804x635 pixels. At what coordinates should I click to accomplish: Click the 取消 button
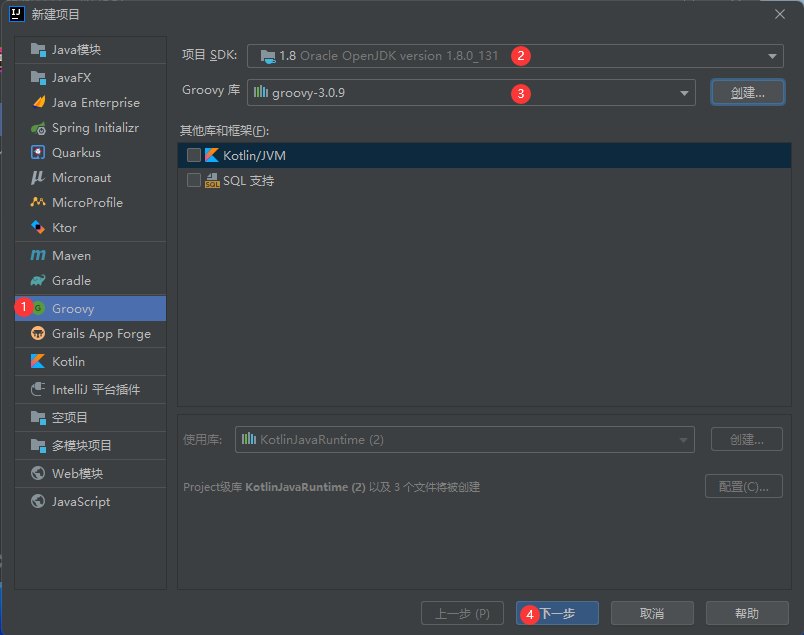tap(652, 613)
